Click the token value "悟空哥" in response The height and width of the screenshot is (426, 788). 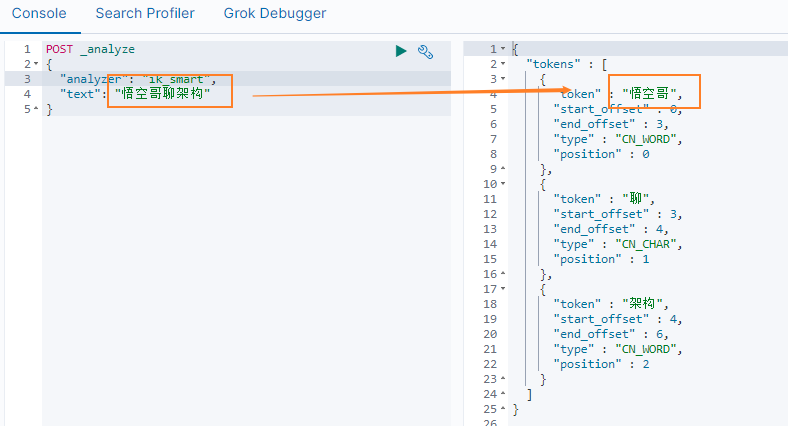click(652, 94)
